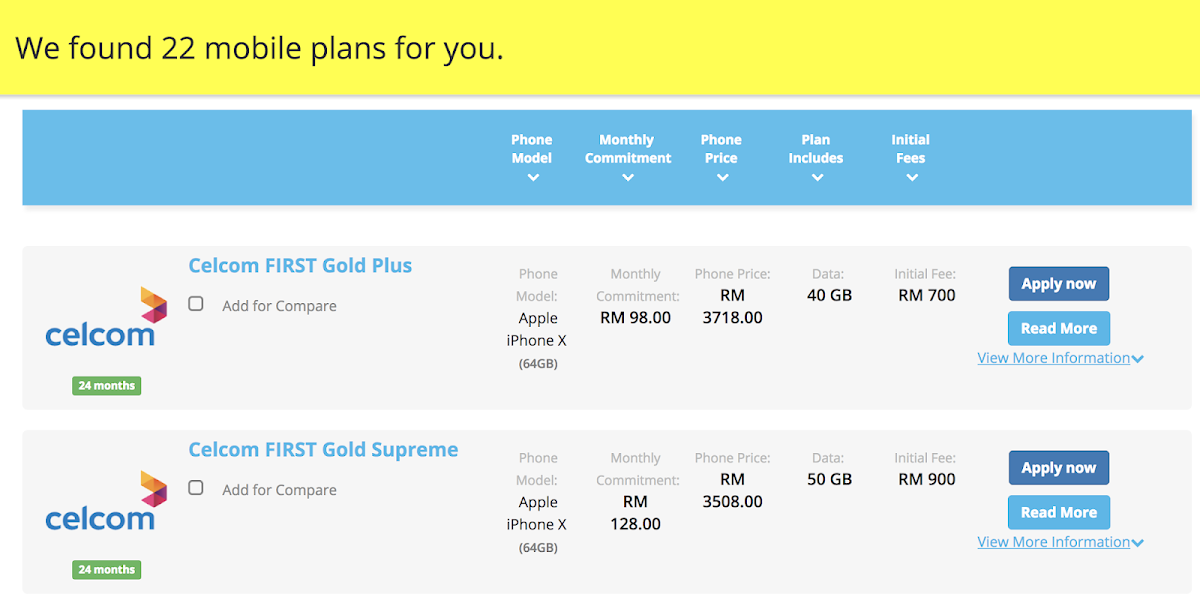1200x606 pixels.
Task: Click the Celcom logo on Gold Supreme plan
Action: 106,501
